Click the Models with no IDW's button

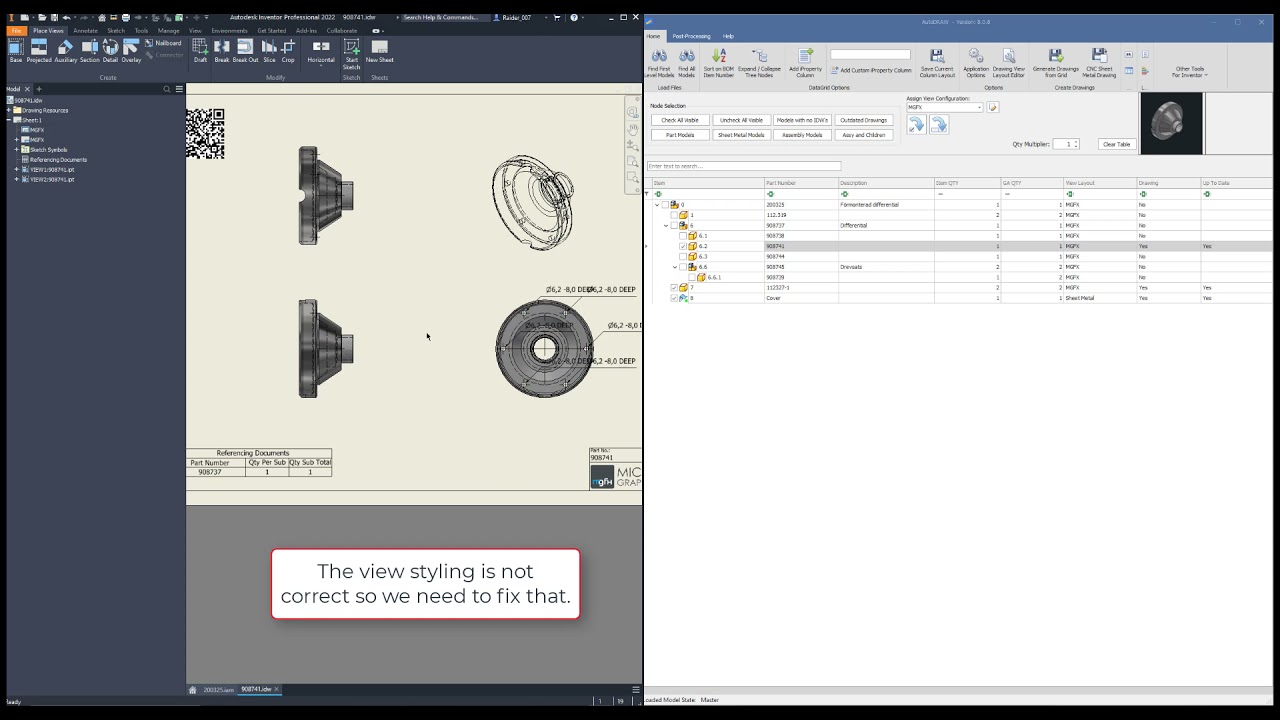point(802,120)
